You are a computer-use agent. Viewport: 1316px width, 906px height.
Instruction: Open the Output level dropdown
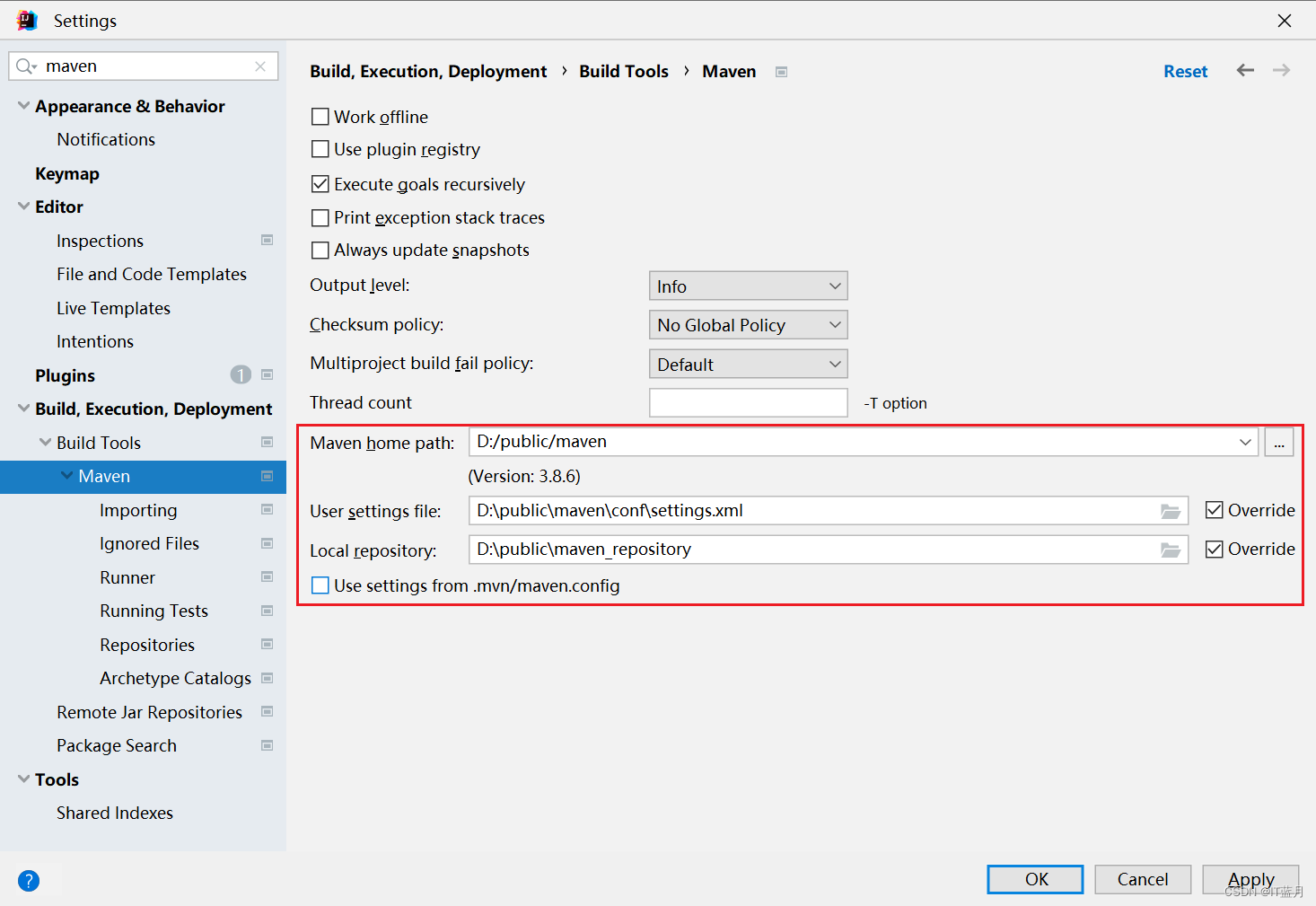click(748, 286)
